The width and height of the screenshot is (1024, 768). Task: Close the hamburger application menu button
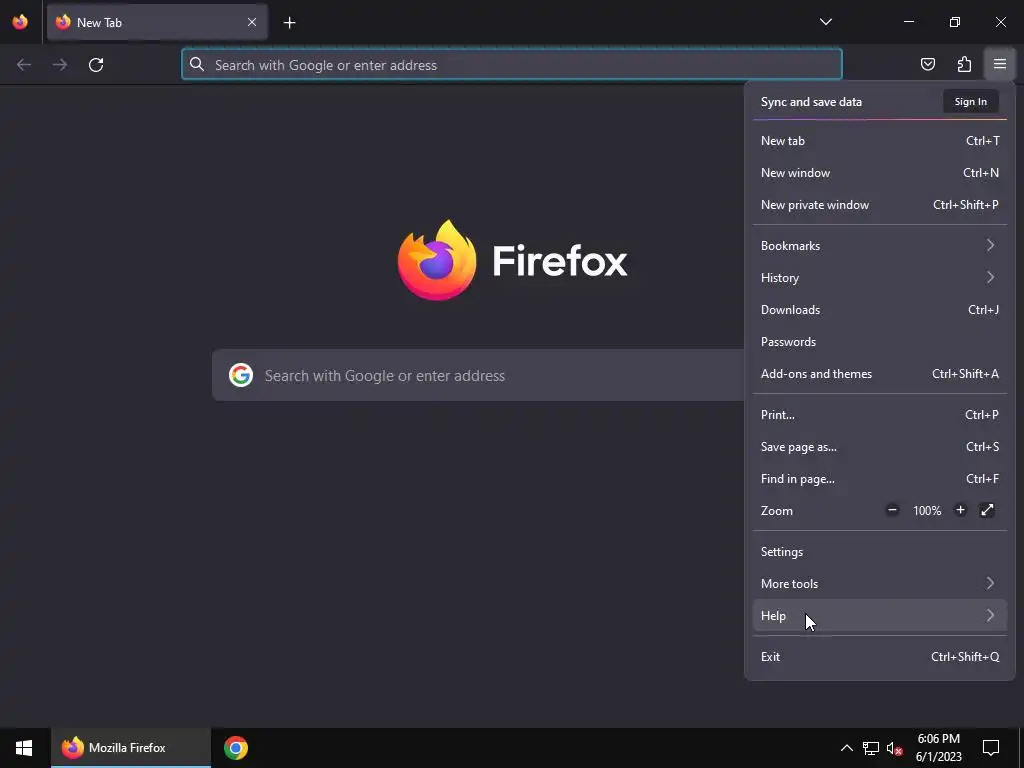(x=1000, y=64)
